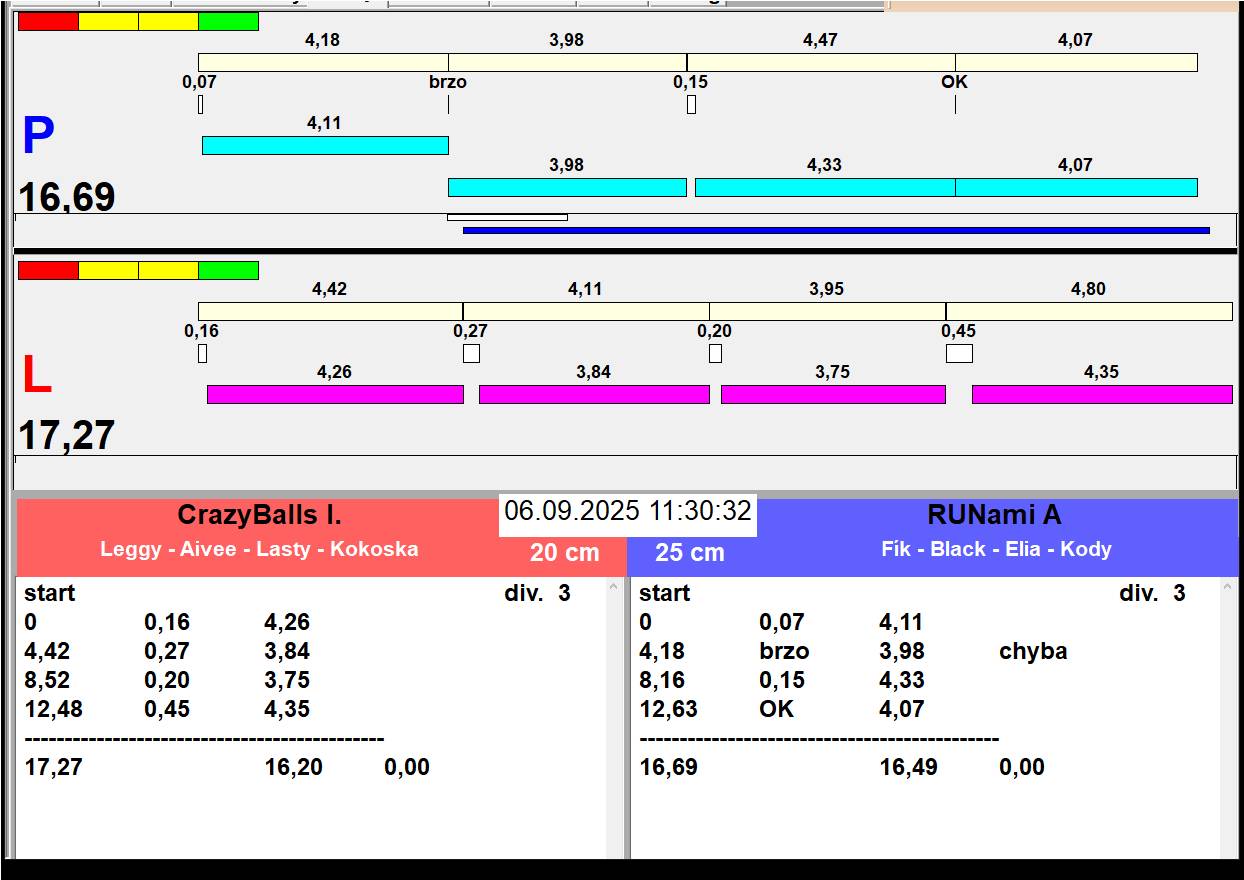Click the 12,48 split in CrazyBalls results

[x=54, y=709]
